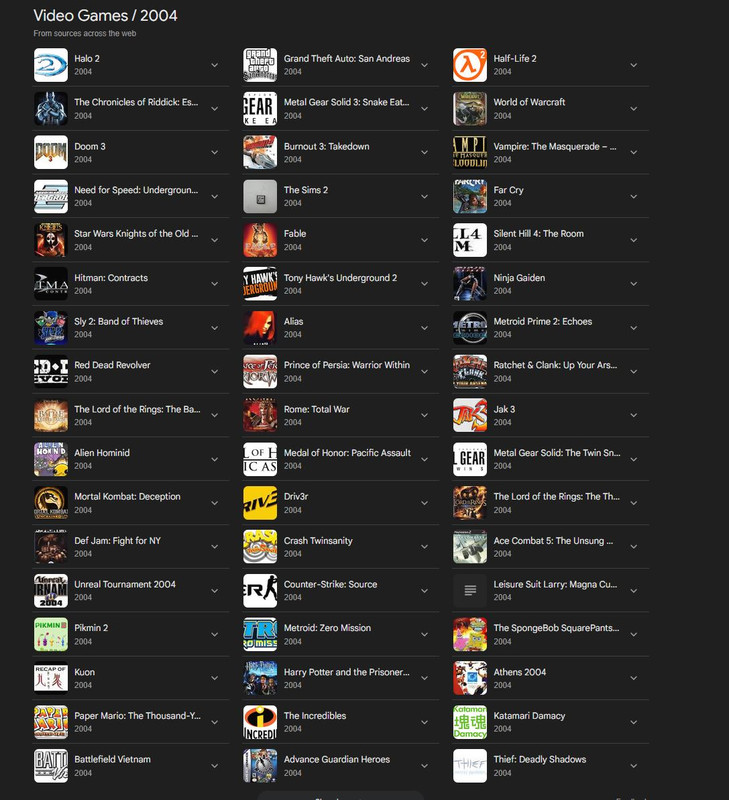729x800 pixels.
Task: Click the Grand Theft Auto: San Andreas cover
Action: click(x=260, y=65)
